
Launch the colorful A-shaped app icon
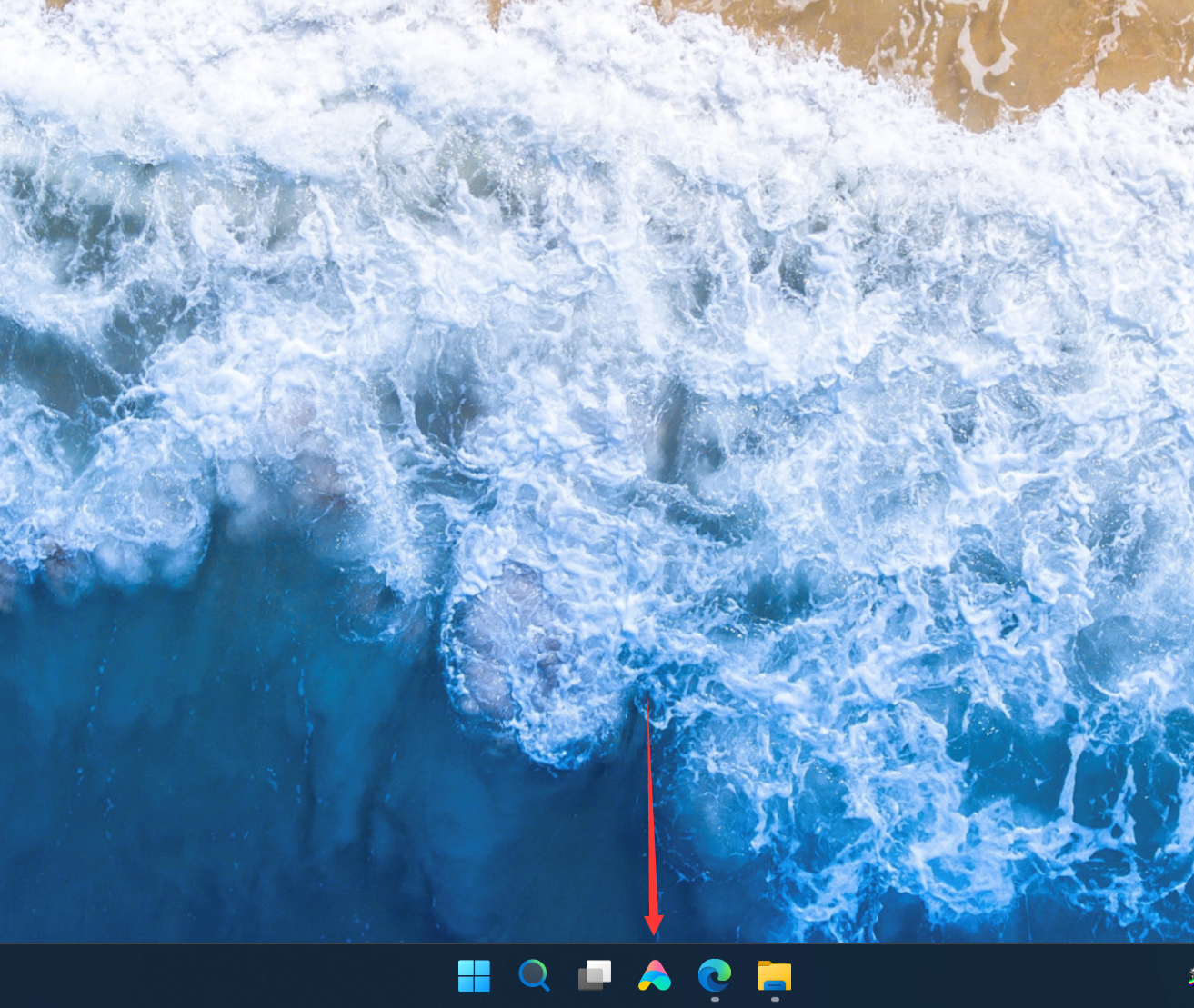point(655,975)
